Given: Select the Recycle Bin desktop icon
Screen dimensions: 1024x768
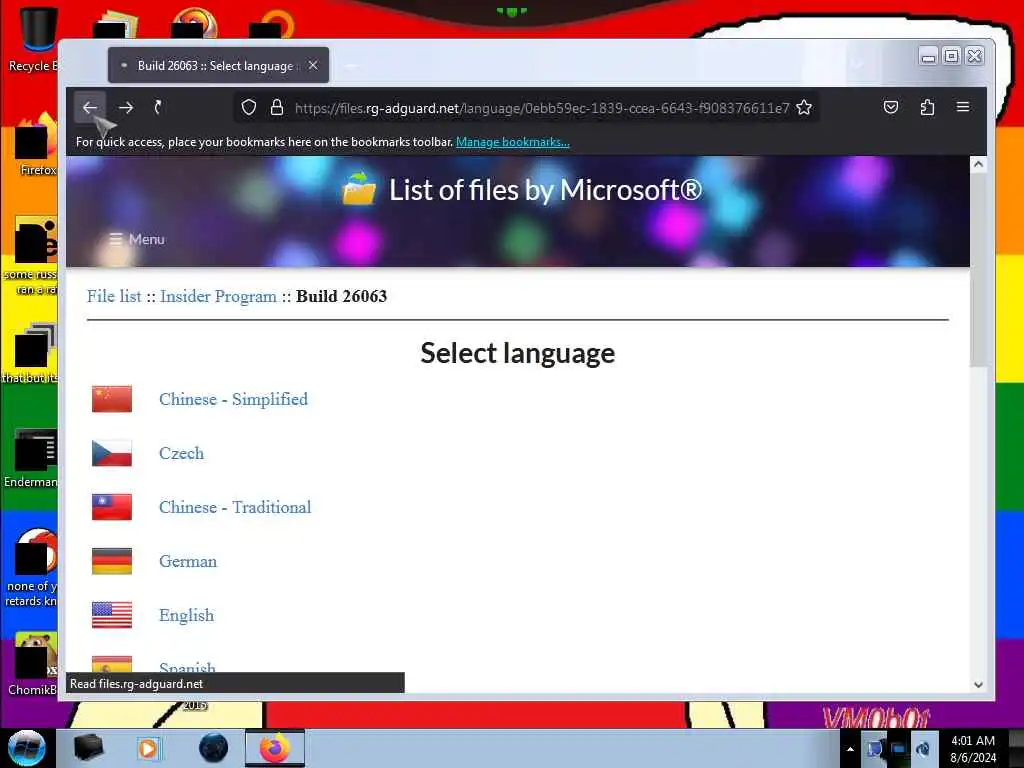Looking at the screenshot, I should [x=34, y=40].
